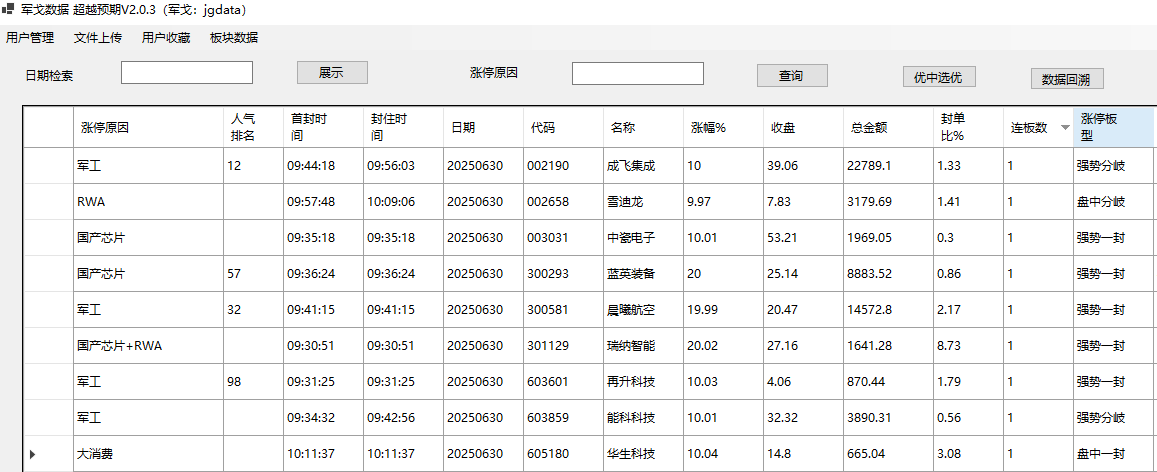This screenshot has height=472, width=1157.
Task: Open the 用户管理 menu
Action: coord(30,38)
